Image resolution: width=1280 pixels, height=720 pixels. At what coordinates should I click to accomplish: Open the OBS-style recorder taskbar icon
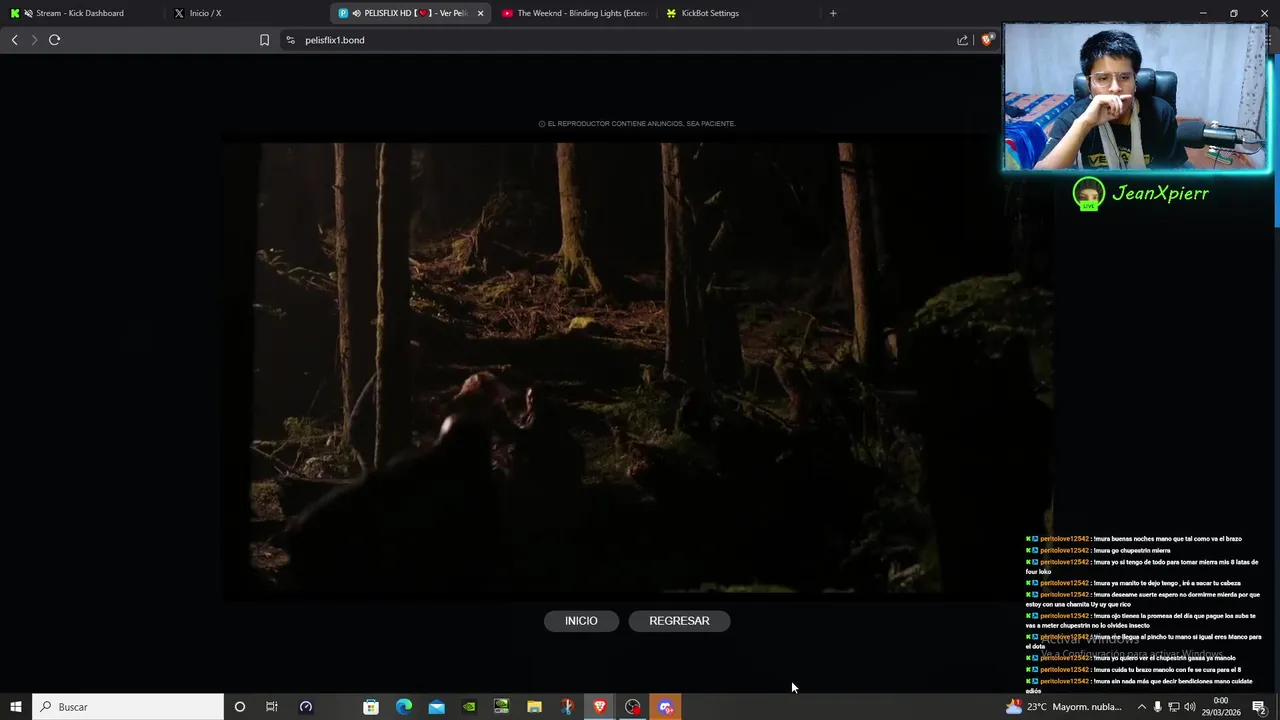pyautogui.click(x=633, y=707)
